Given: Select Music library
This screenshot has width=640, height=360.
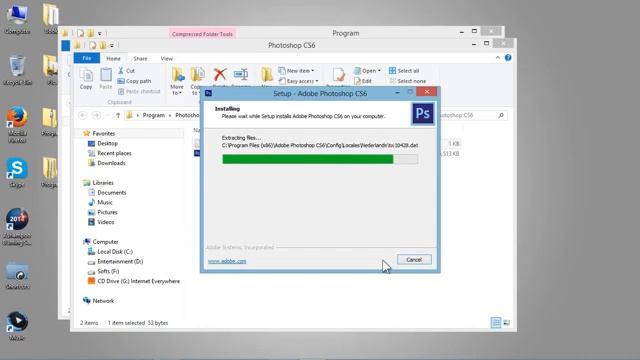Looking at the screenshot, I should pyautogui.click(x=104, y=202).
